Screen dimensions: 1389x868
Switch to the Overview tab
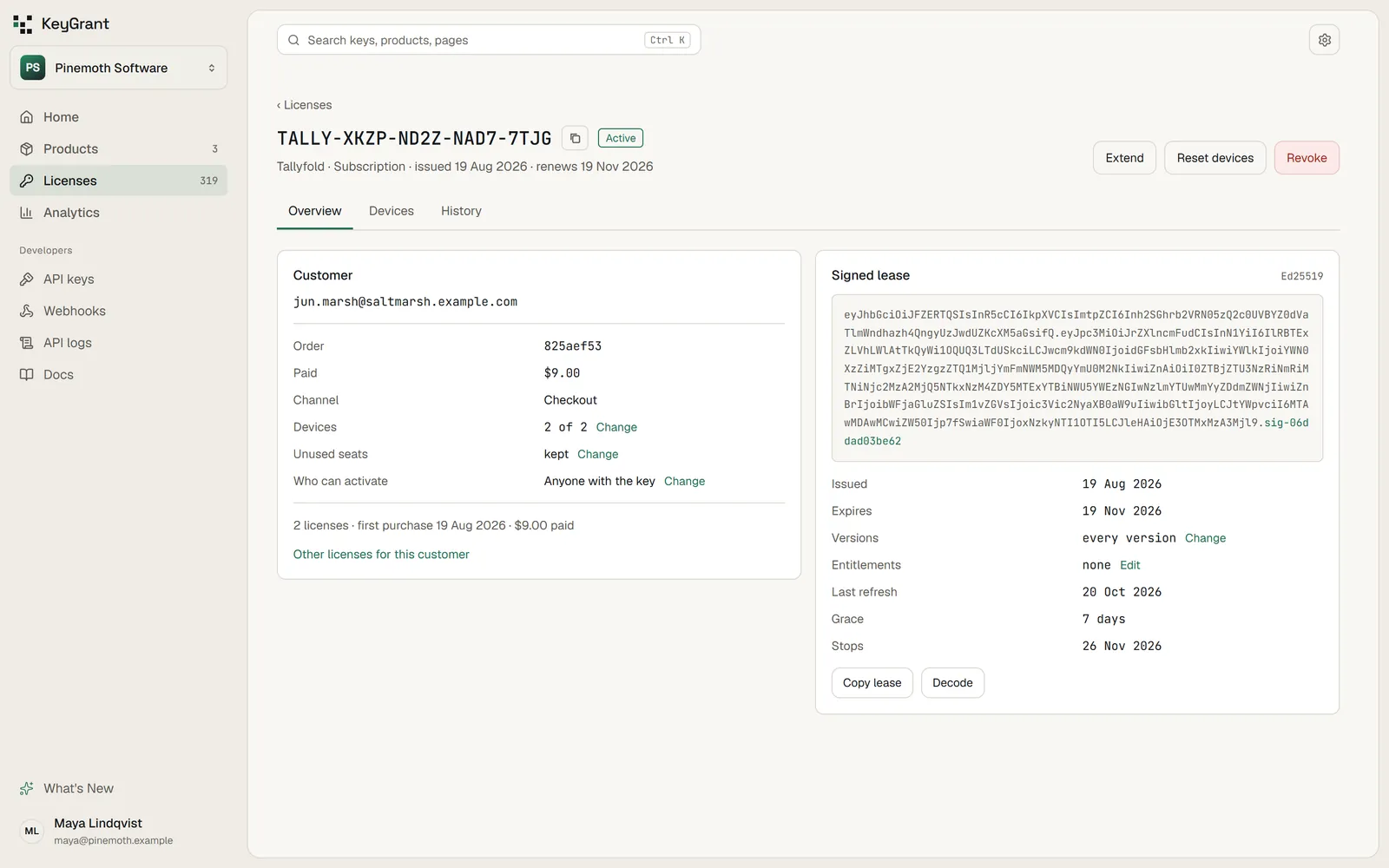314,211
